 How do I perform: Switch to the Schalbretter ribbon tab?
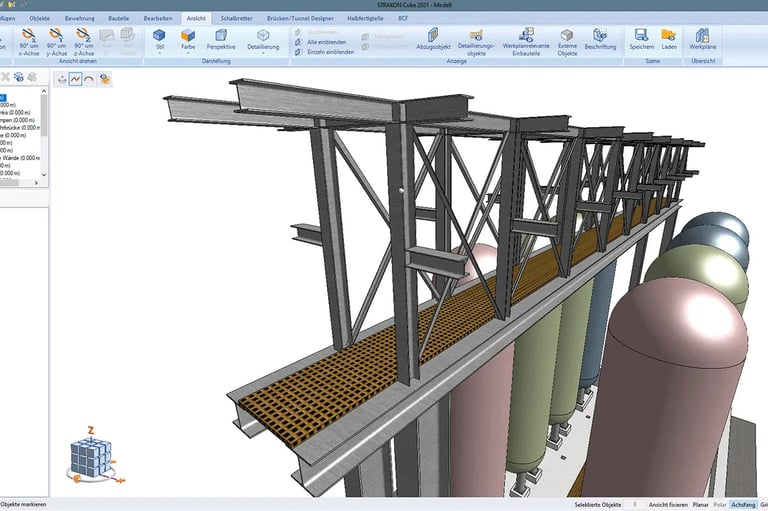pos(236,18)
